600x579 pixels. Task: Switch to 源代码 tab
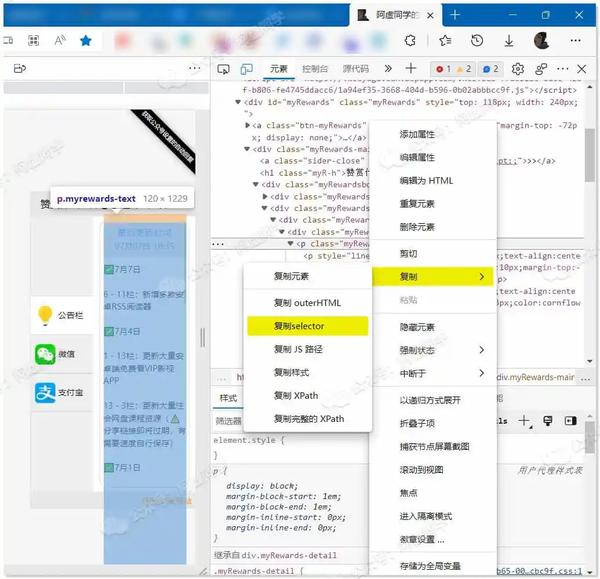tap(355, 69)
